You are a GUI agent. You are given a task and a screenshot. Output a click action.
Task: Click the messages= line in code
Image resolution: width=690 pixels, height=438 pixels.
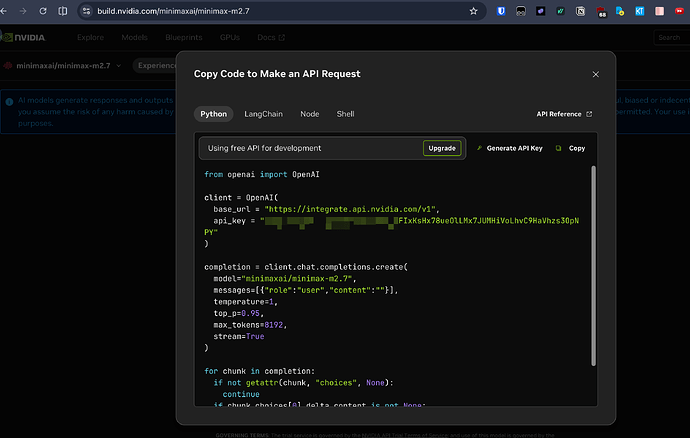305,290
